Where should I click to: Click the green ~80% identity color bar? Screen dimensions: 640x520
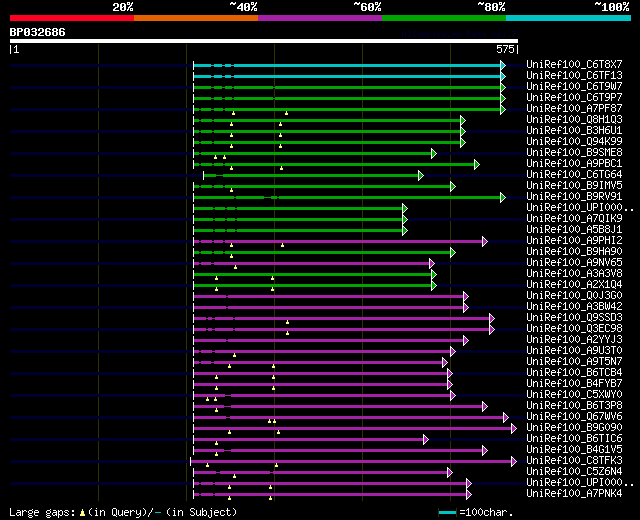pos(444,18)
